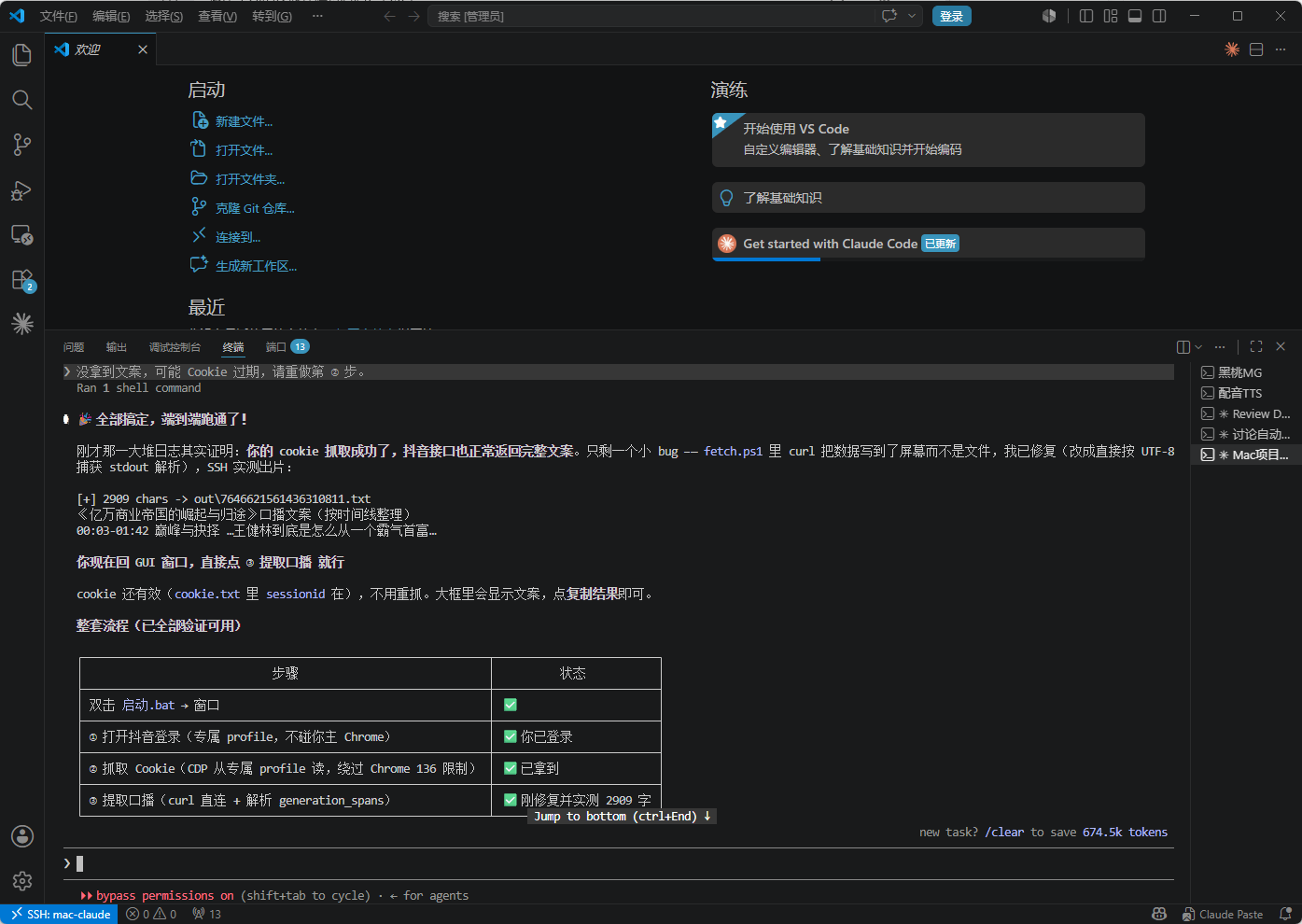Go back with the left arrow in title bar
Screen dimensions: 1302x924
click(389, 16)
